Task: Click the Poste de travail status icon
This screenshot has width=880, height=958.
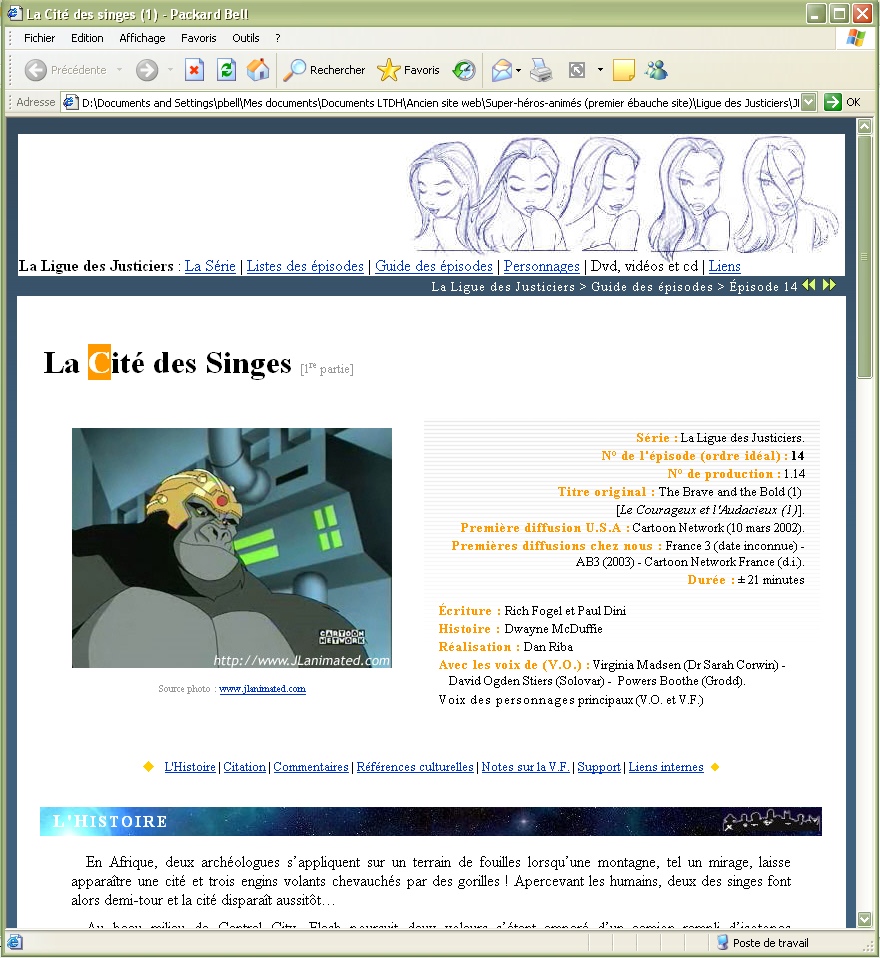Action: tap(722, 942)
